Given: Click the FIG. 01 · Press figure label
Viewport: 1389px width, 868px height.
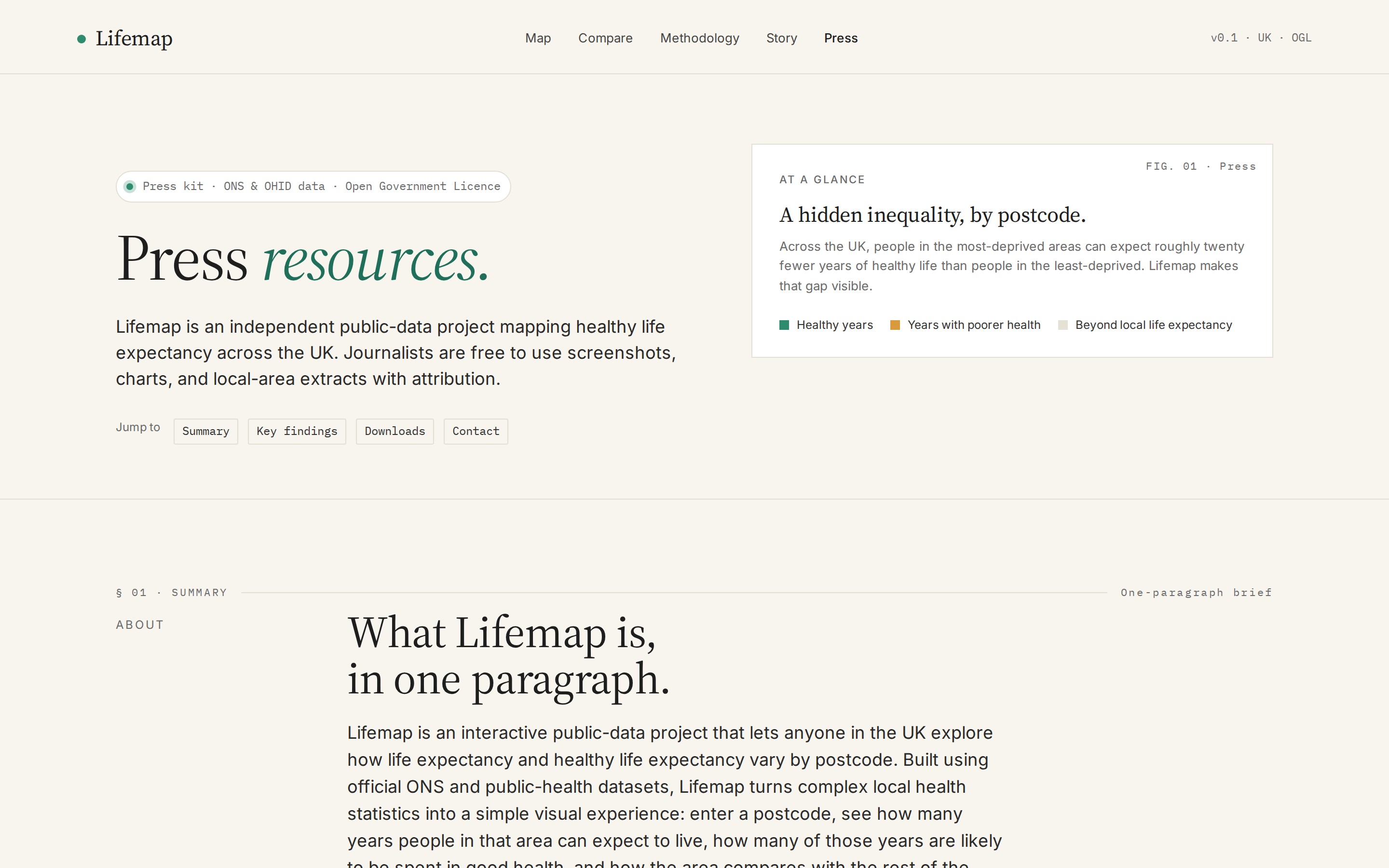Looking at the screenshot, I should tap(1200, 166).
